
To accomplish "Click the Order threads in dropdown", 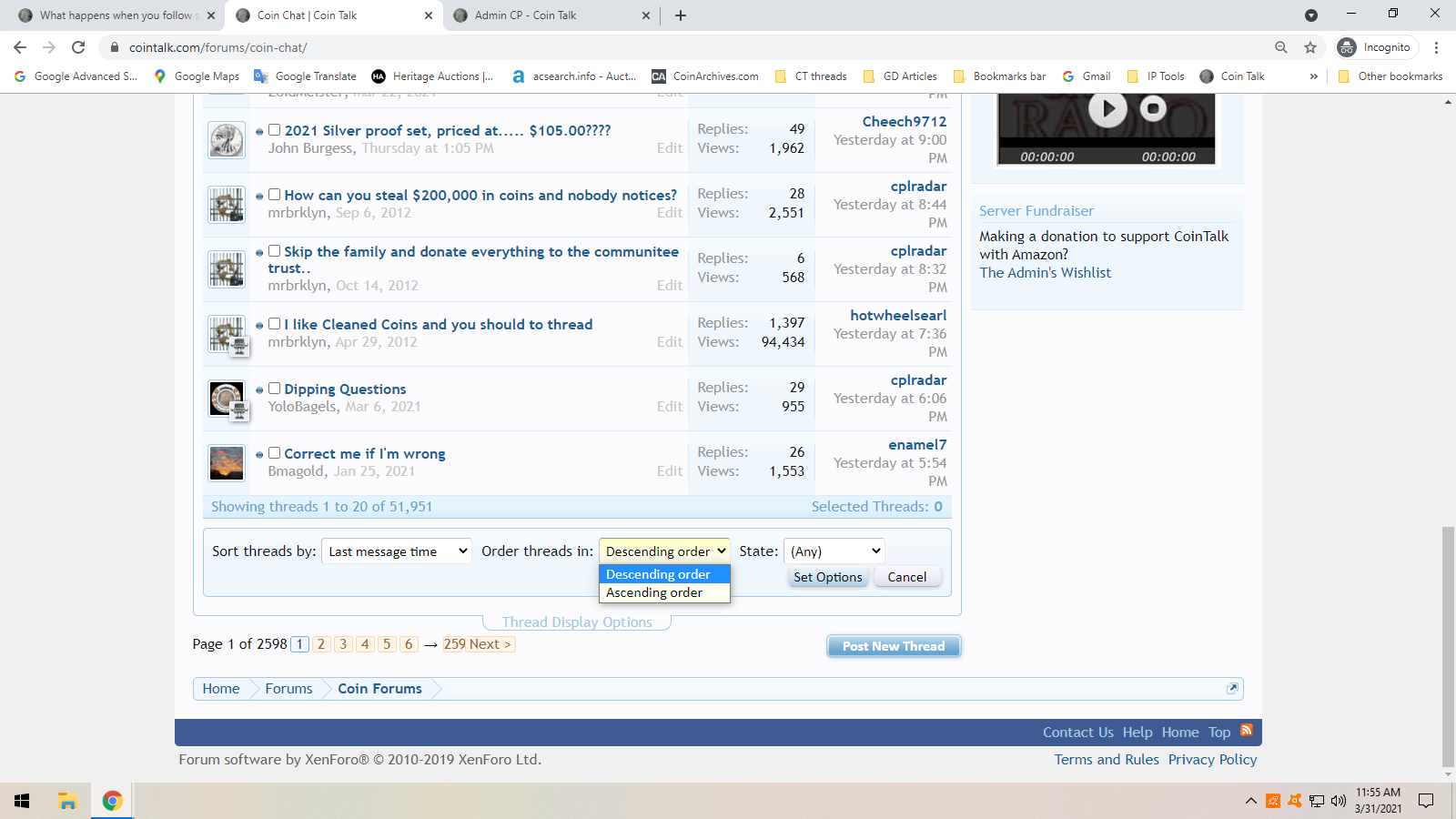I will pyautogui.click(x=664, y=551).
